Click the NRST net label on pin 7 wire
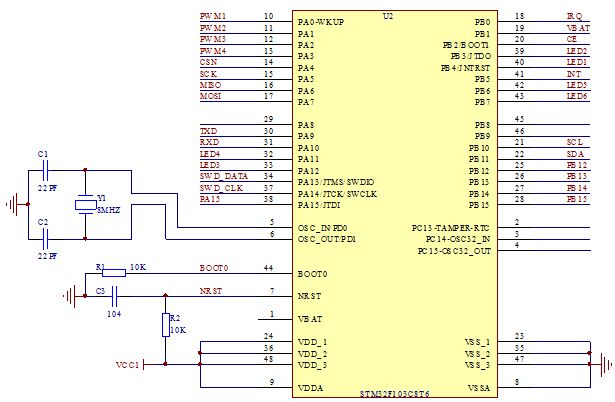Viewport: 615px width, 402px height. pos(211,291)
